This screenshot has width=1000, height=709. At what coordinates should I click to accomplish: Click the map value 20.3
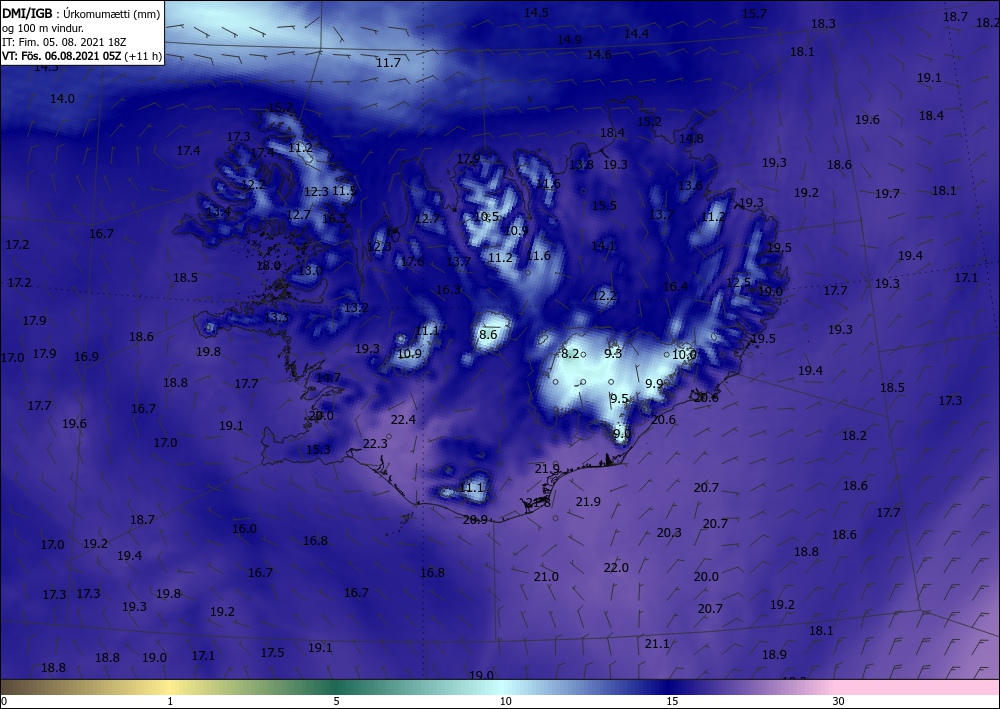coord(669,532)
